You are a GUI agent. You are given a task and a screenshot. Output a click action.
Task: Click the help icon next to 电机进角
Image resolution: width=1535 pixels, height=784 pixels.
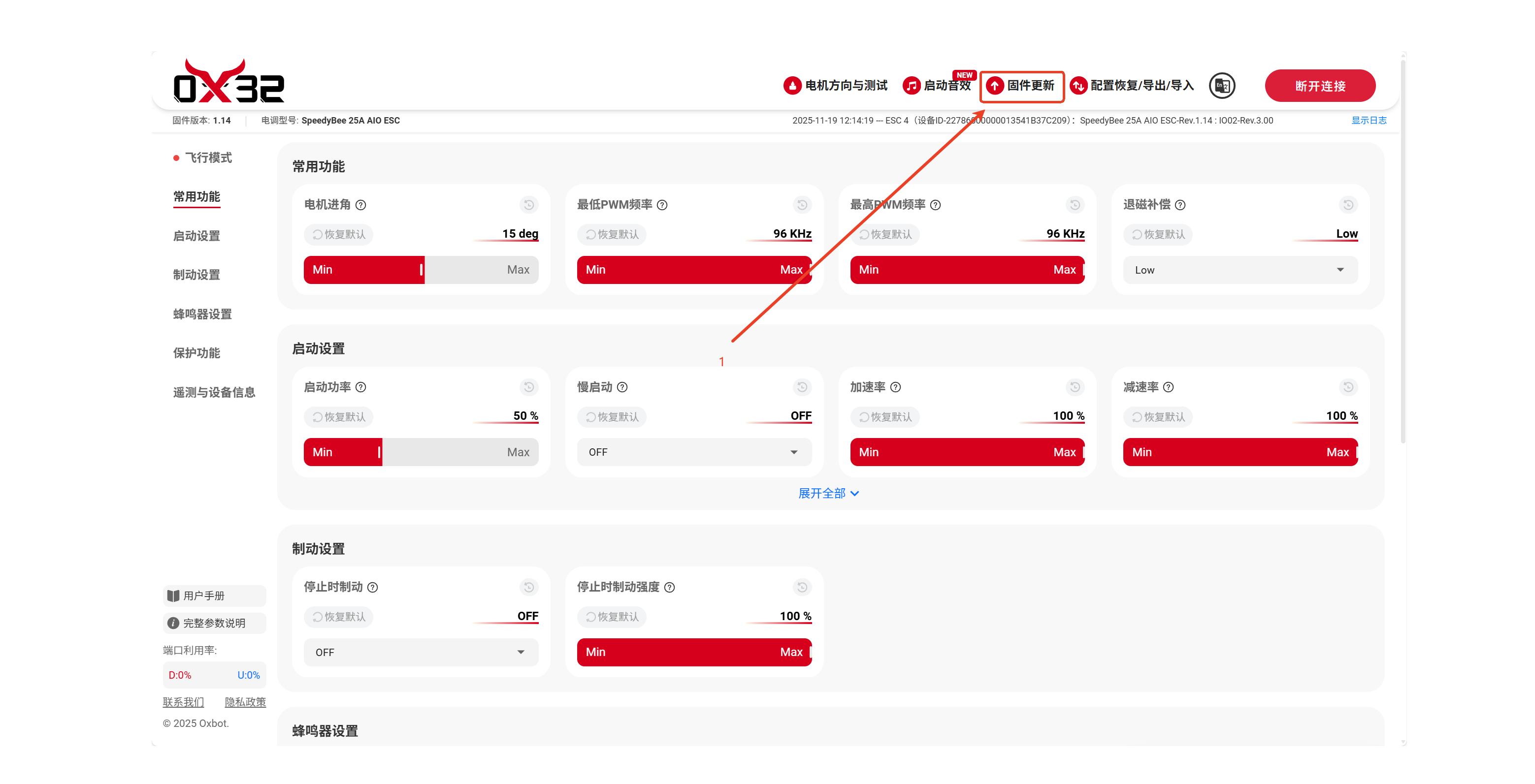click(360, 205)
